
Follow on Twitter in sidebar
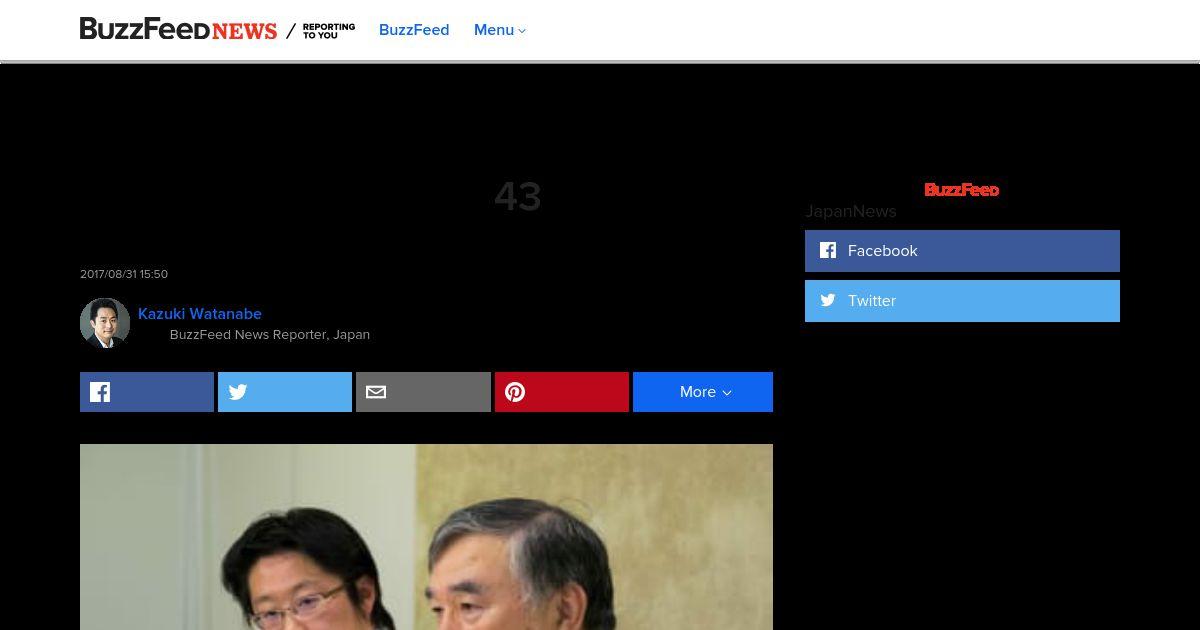click(x=962, y=301)
